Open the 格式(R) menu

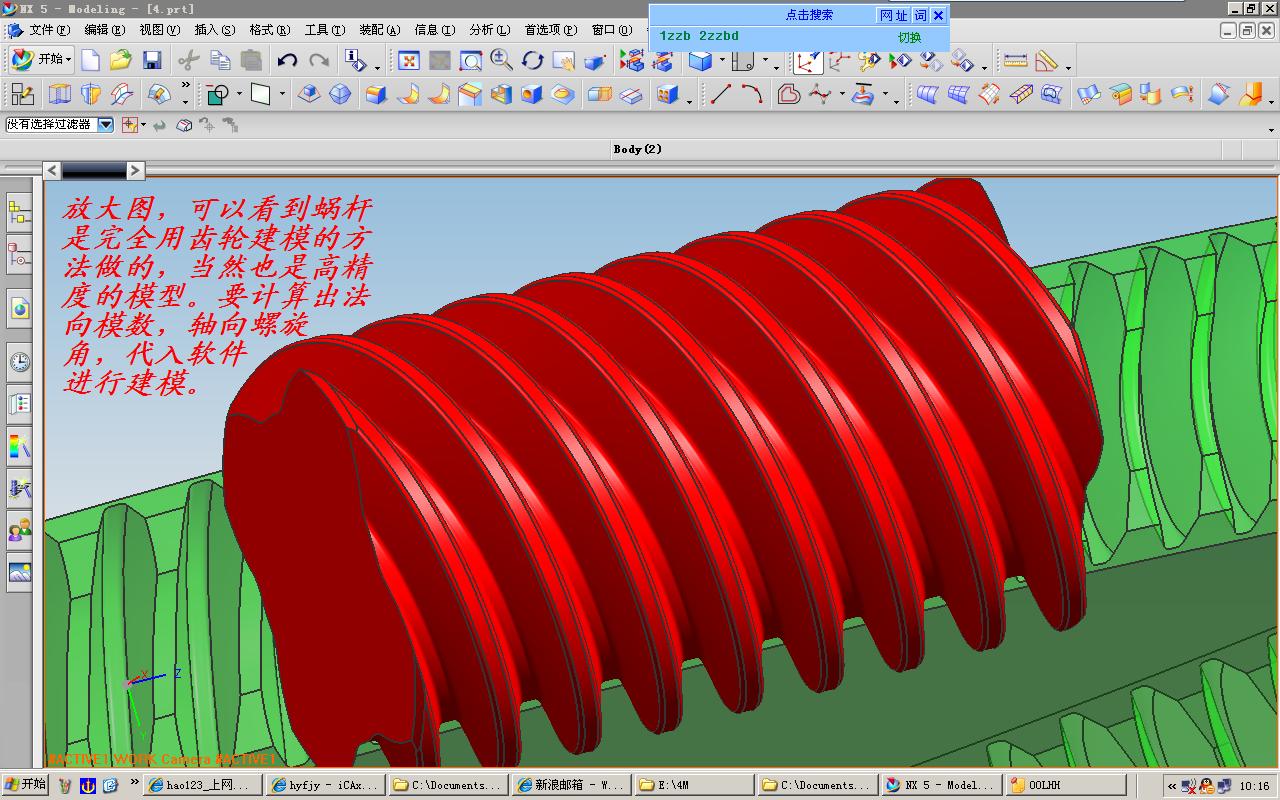pyautogui.click(x=269, y=30)
